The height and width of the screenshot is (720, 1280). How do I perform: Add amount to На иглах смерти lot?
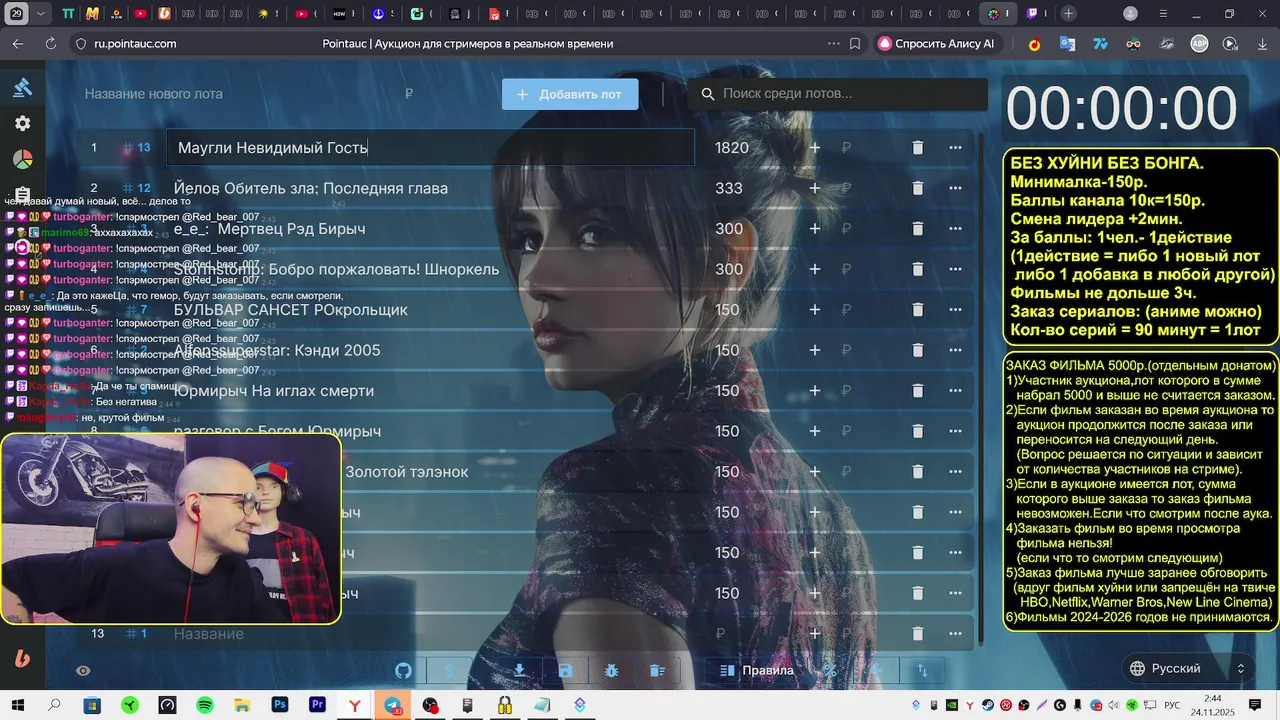815,391
